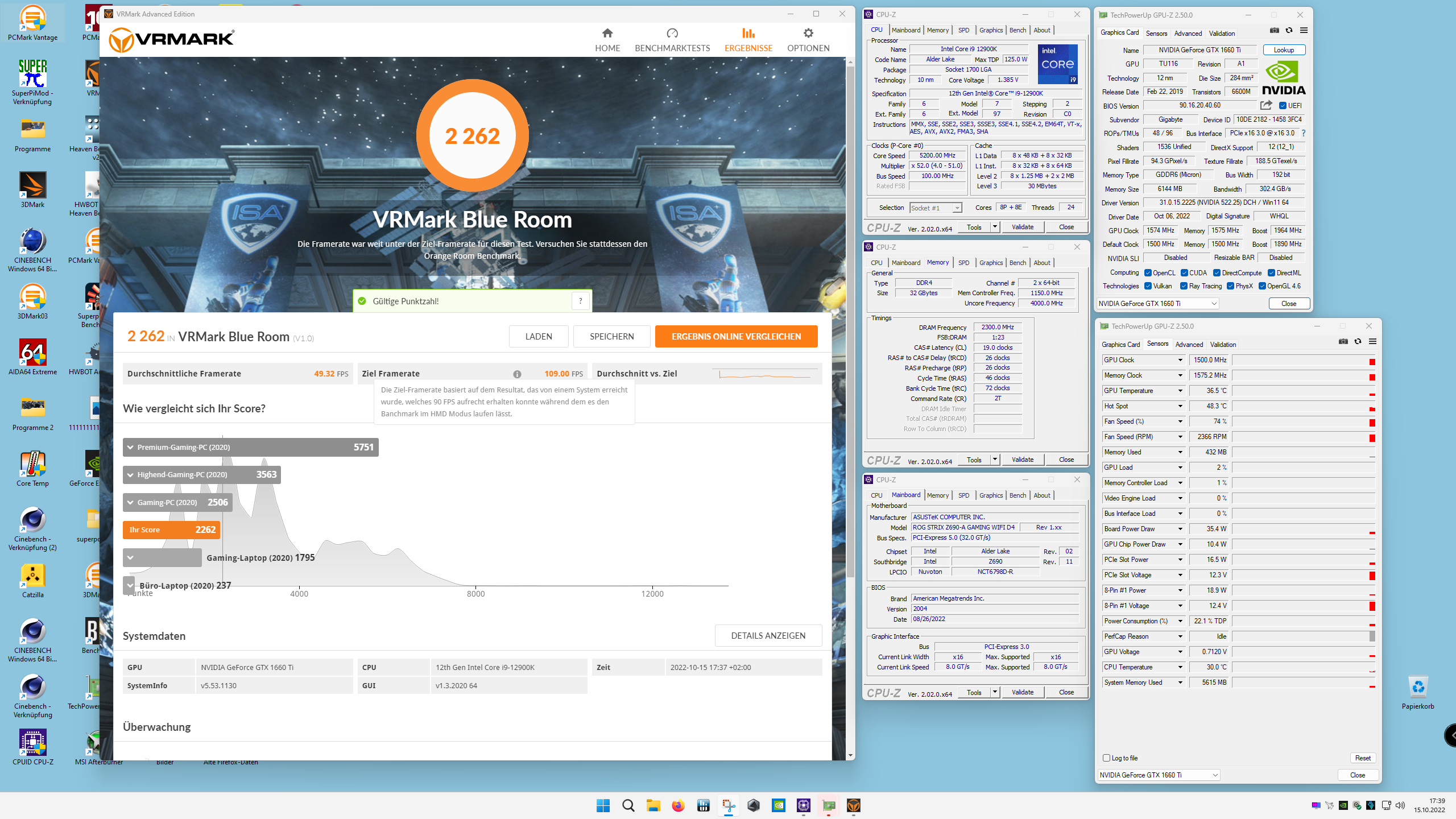Go to BENCHMARKTESTS in VRMark
The image size is (1456, 819).
(672, 40)
